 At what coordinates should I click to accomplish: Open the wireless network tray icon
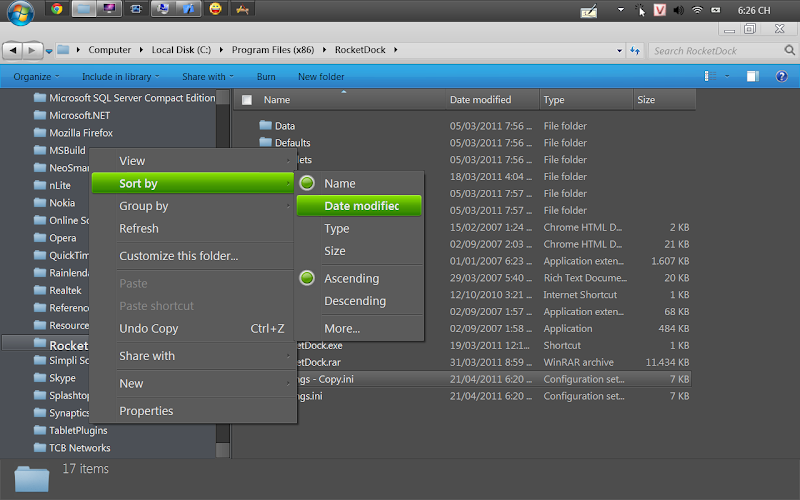tap(697, 10)
